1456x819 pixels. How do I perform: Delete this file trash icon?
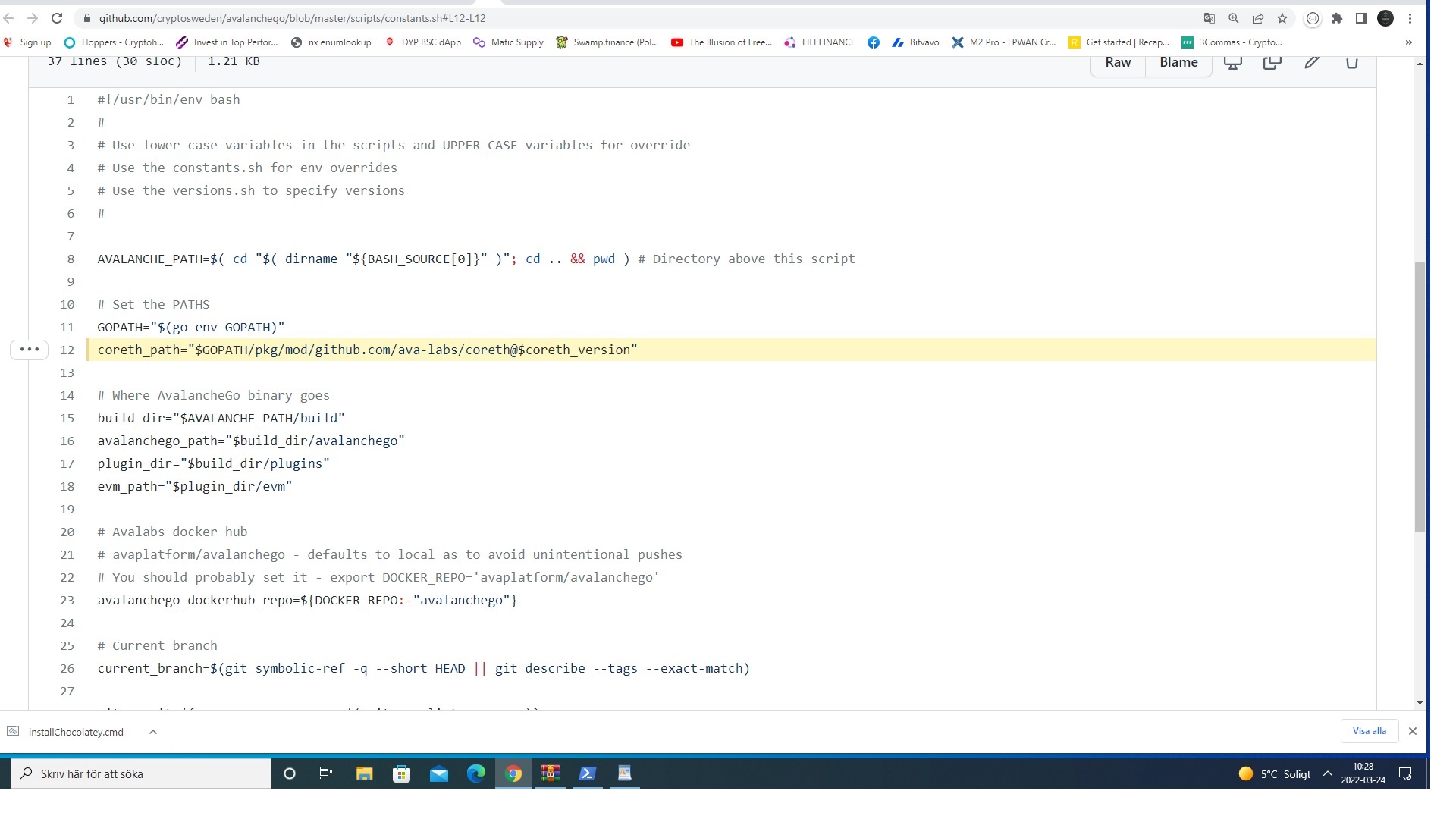tap(1351, 62)
